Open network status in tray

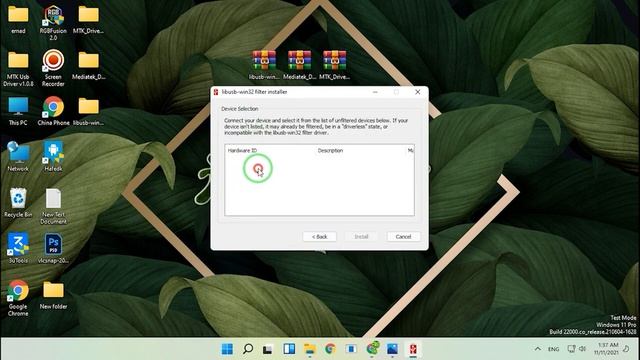(x=571, y=349)
